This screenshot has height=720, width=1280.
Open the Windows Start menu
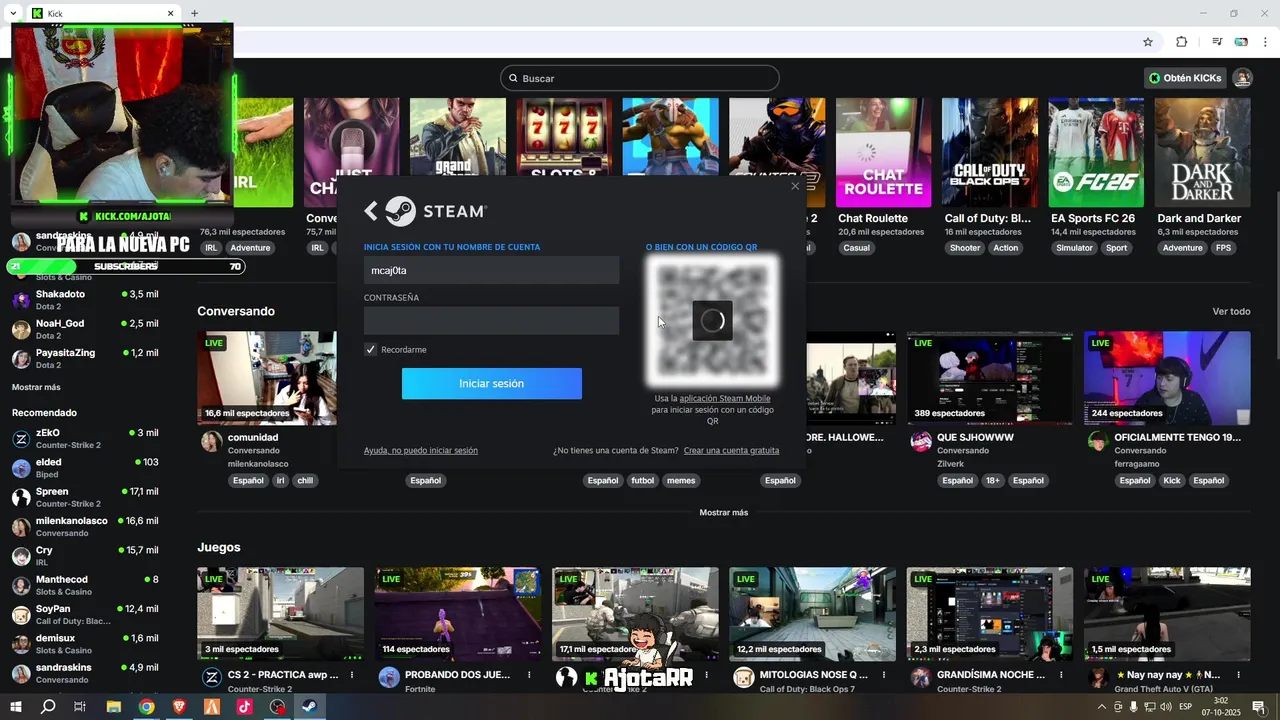coord(16,707)
